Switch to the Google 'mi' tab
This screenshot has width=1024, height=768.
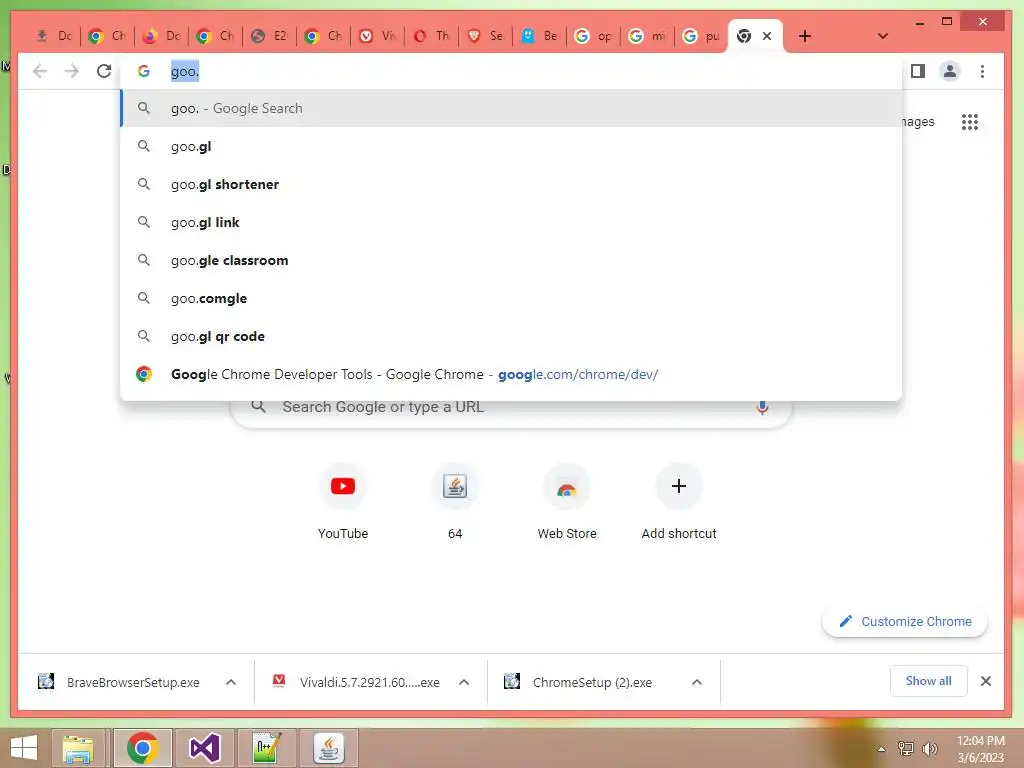point(647,36)
